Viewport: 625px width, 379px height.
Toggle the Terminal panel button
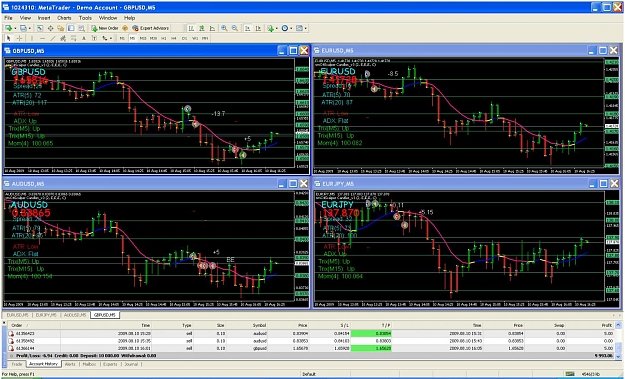pyautogui.click(x=71, y=28)
